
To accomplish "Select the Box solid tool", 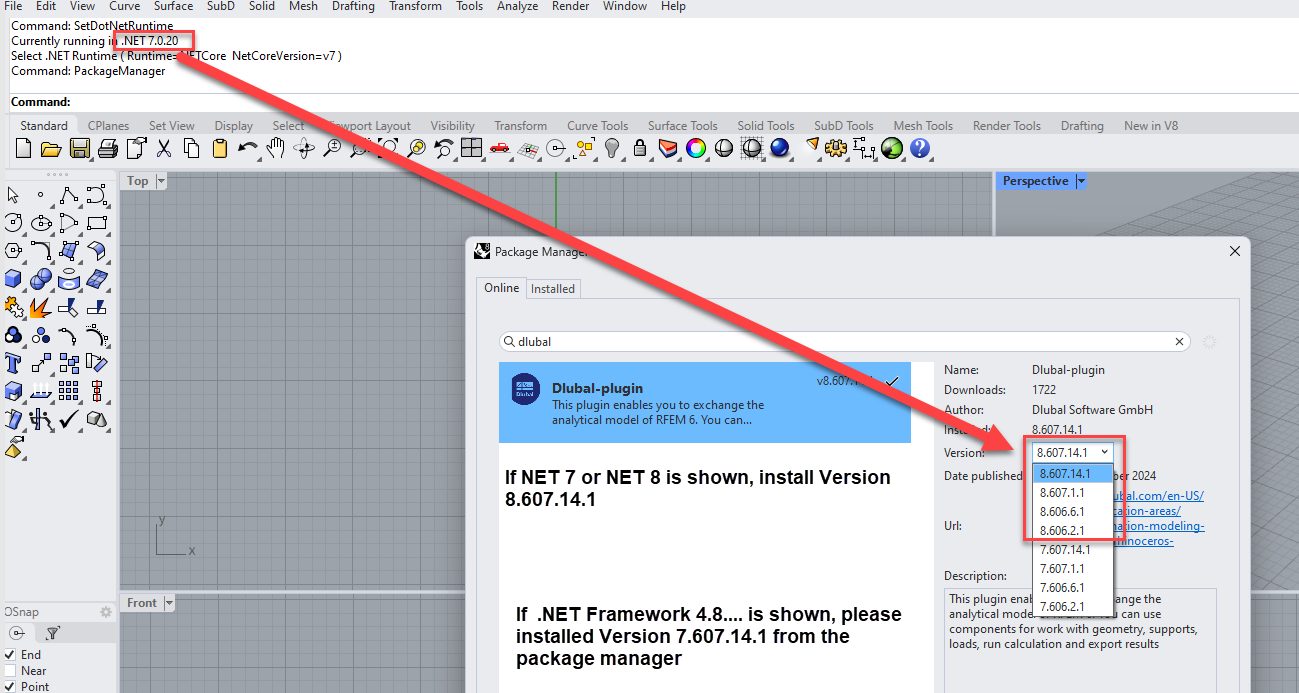I will tap(13, 279).
